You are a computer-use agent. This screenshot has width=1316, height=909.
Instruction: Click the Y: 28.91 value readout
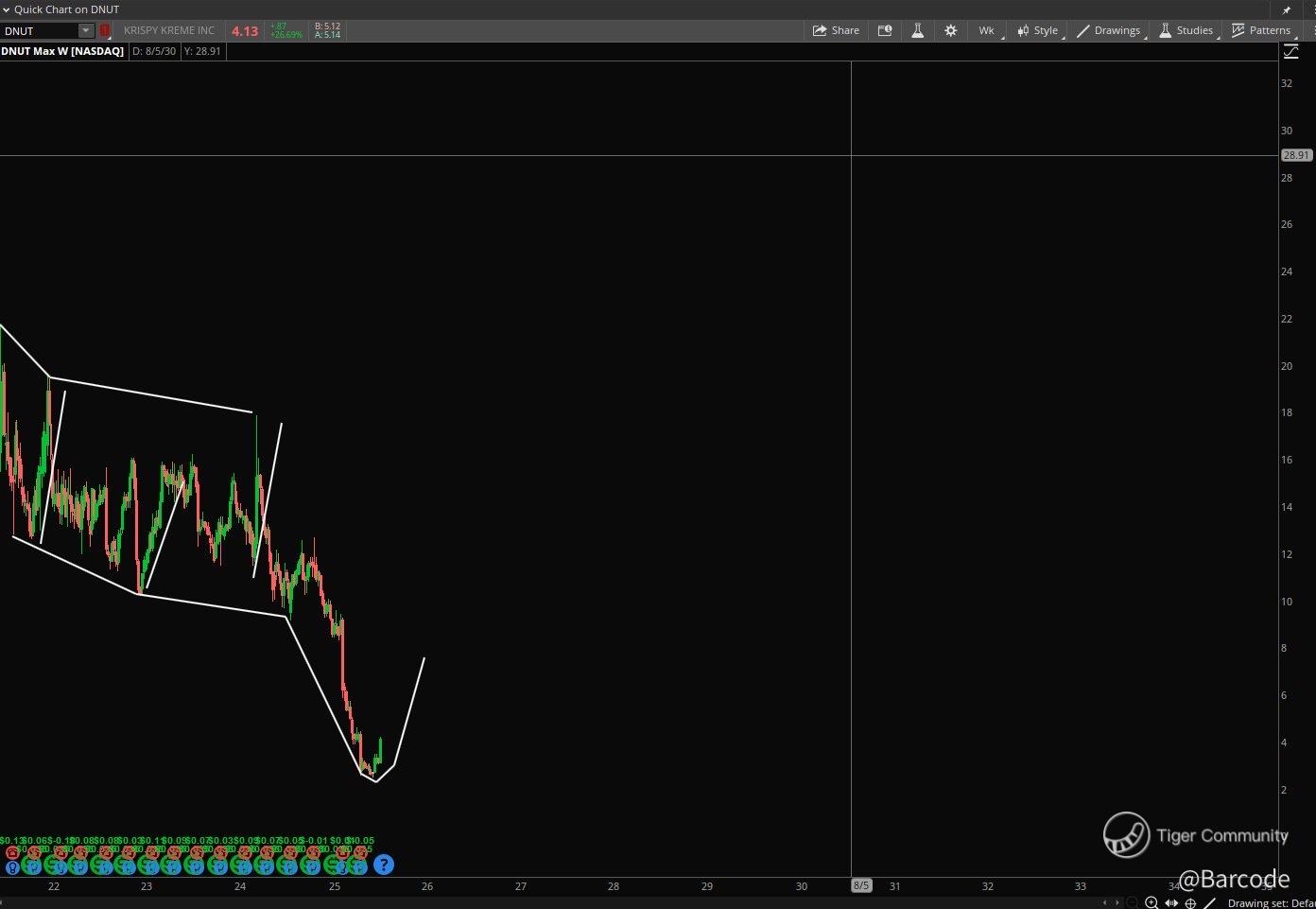pyautogui.click(x=202, y=51)
